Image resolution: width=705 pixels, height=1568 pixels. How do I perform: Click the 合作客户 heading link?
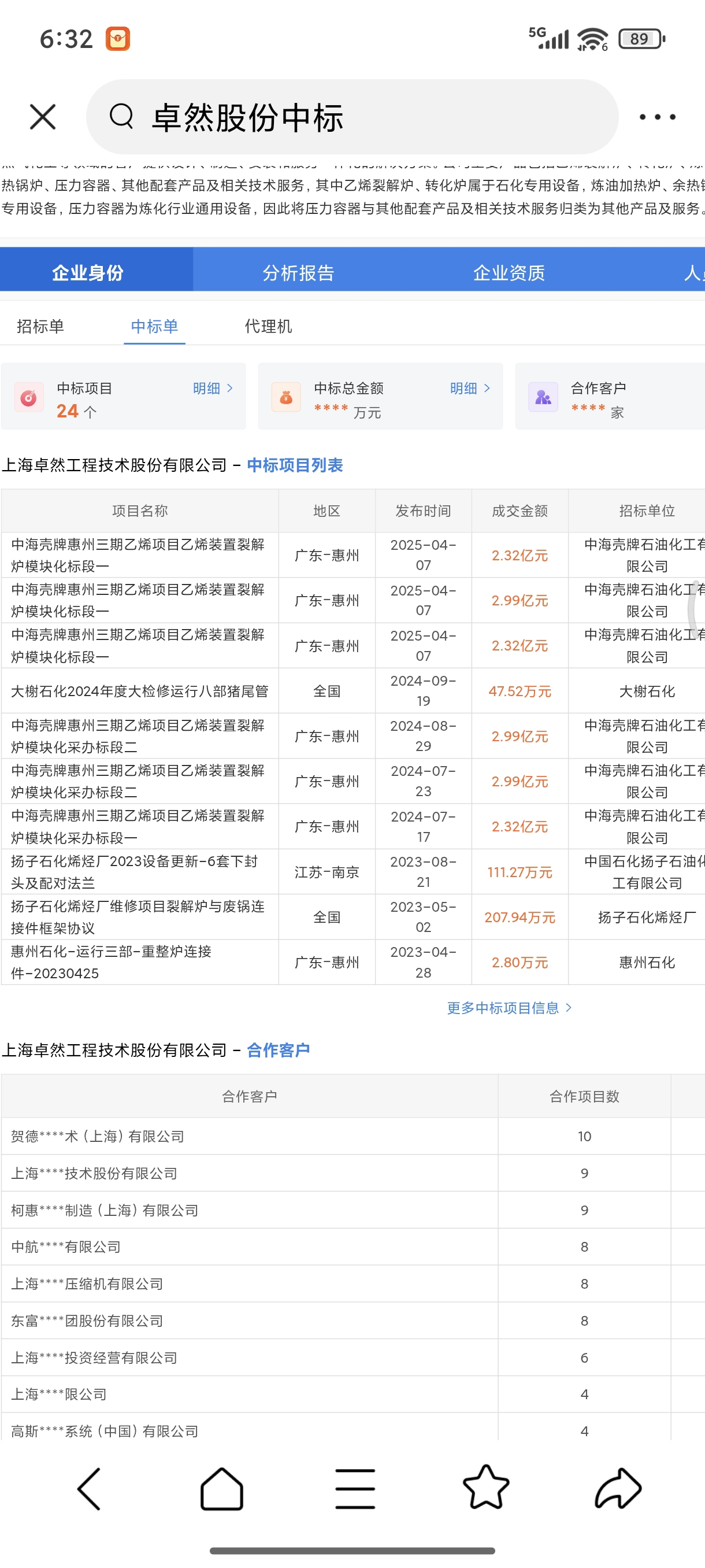click(x=279, y=1051)
